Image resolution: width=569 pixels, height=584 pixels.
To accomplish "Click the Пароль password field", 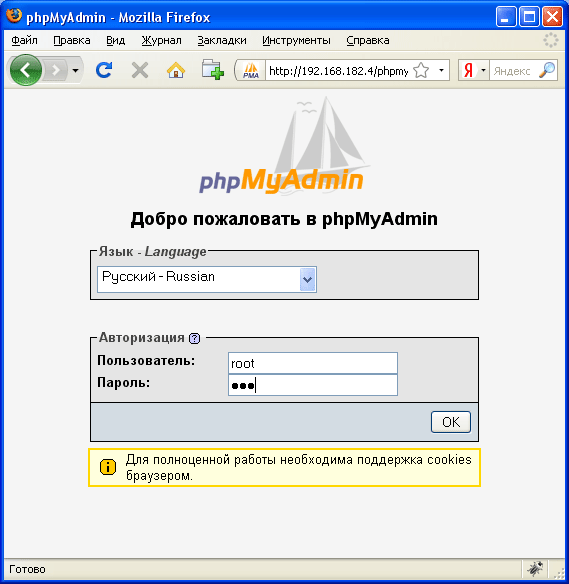I will click(313, 385).
